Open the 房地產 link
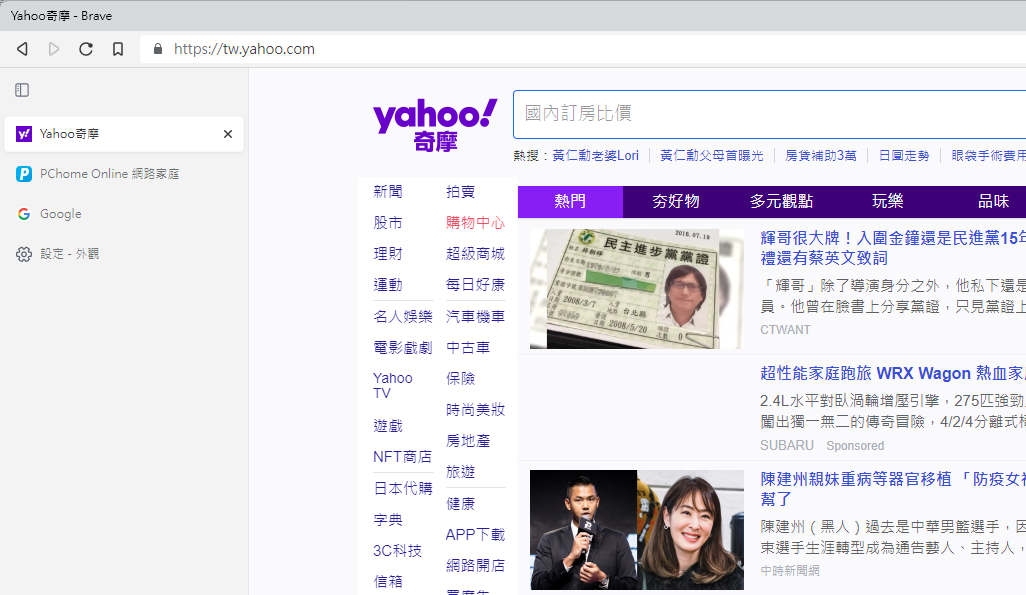This screenshot has width=1026, height=595. coord(468,441)
